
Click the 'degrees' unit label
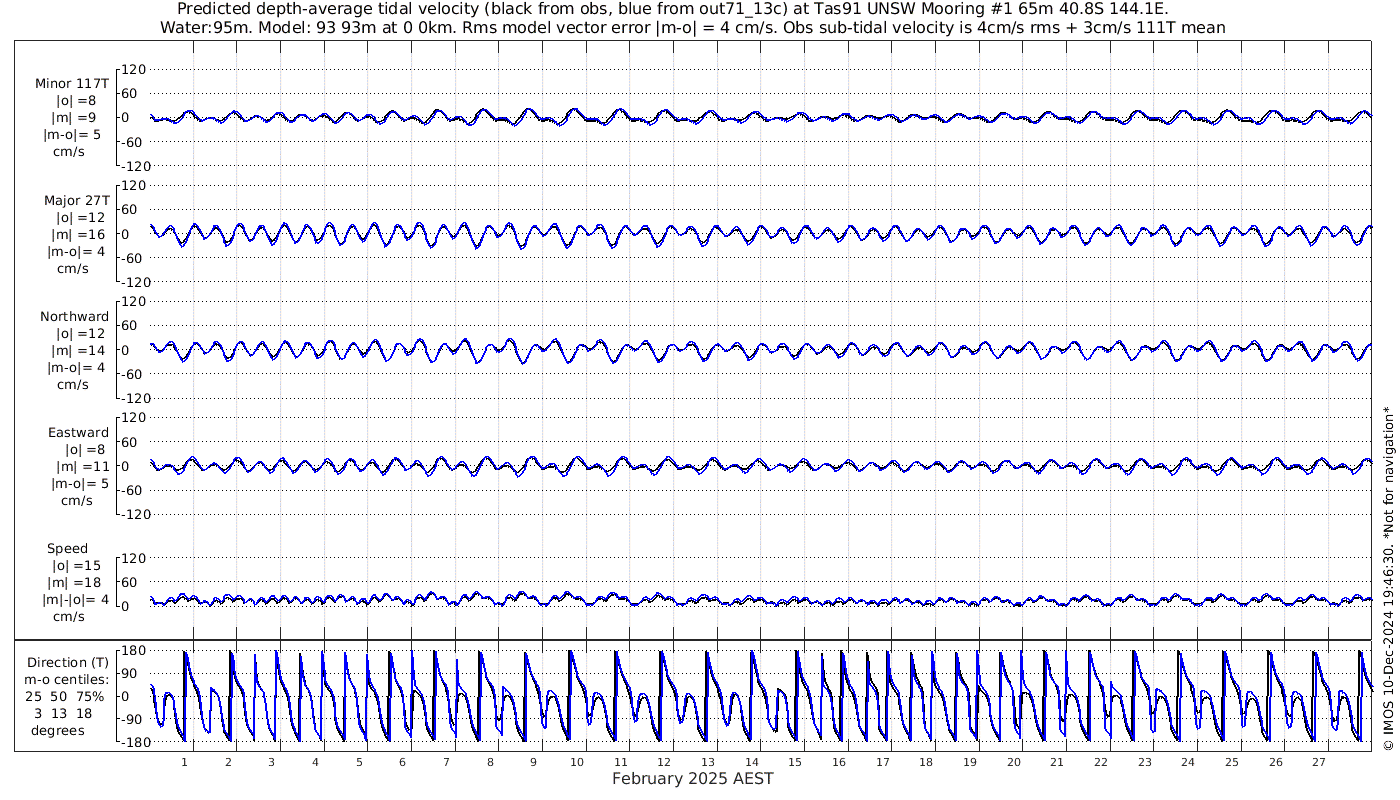57,730
